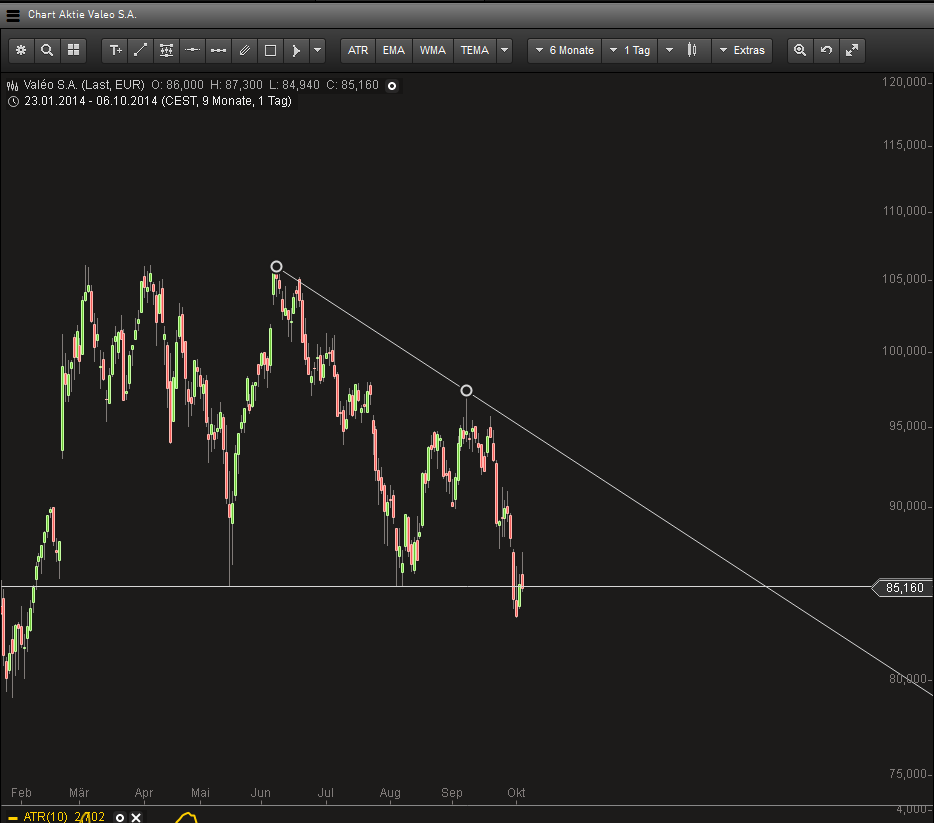
Task: Open chart settings gear icon
Action: click(21, 50)
